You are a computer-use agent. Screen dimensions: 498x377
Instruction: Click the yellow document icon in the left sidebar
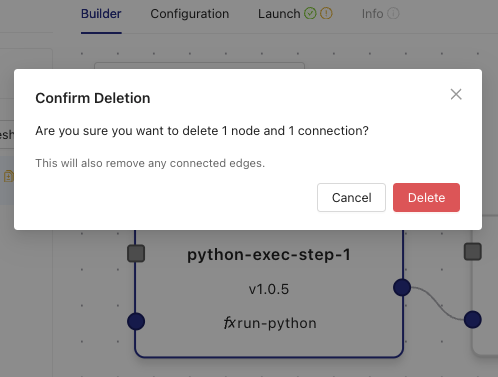(9, 176)
